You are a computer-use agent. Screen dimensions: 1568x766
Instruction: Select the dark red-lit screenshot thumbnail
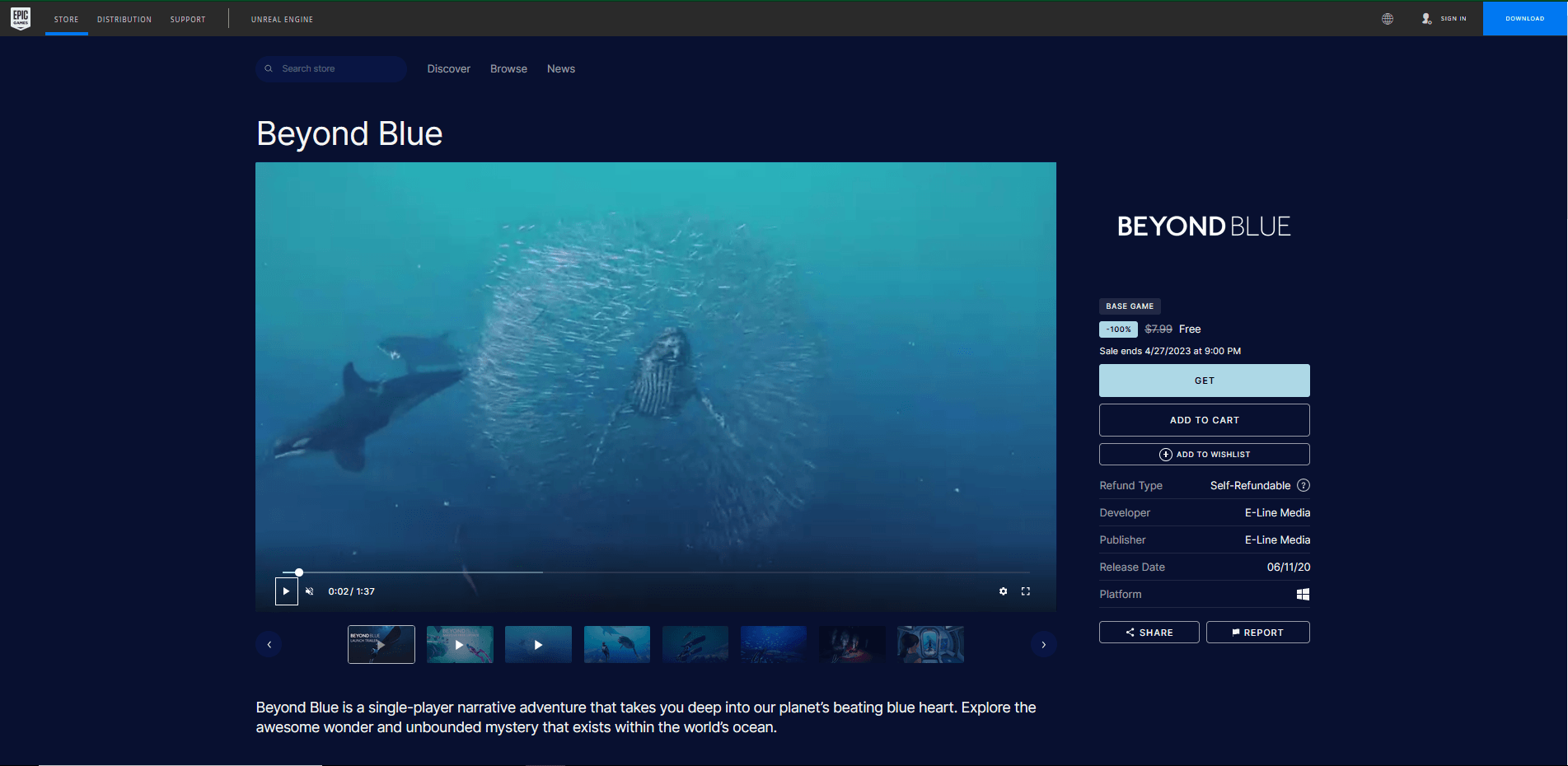(x=852, y=645)
